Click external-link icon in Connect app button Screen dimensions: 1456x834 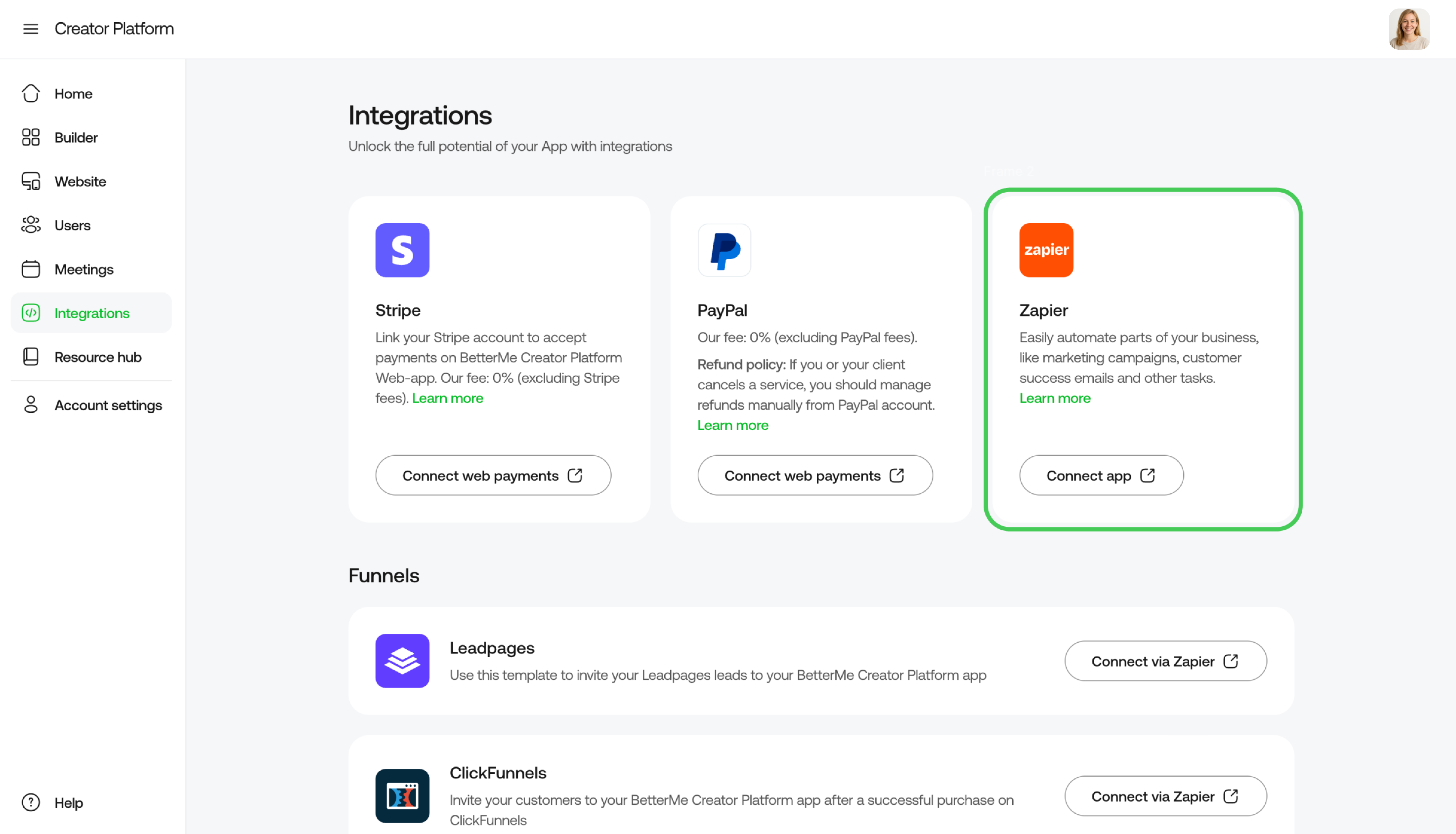pos(1148,476)
